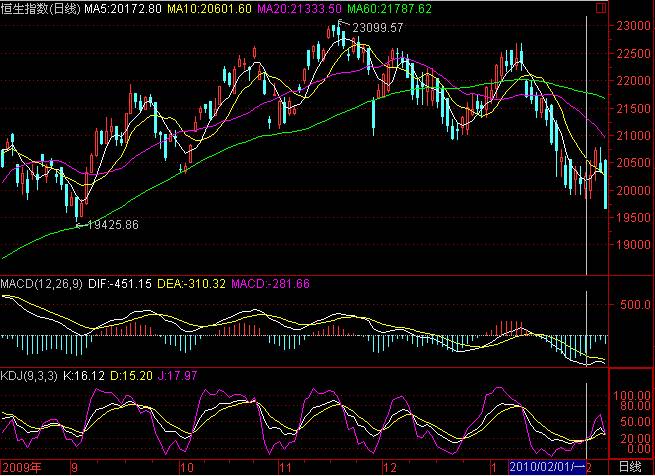Click the month 12 marker on time axis
Screen dimensions: 655x476
(391, 467)
